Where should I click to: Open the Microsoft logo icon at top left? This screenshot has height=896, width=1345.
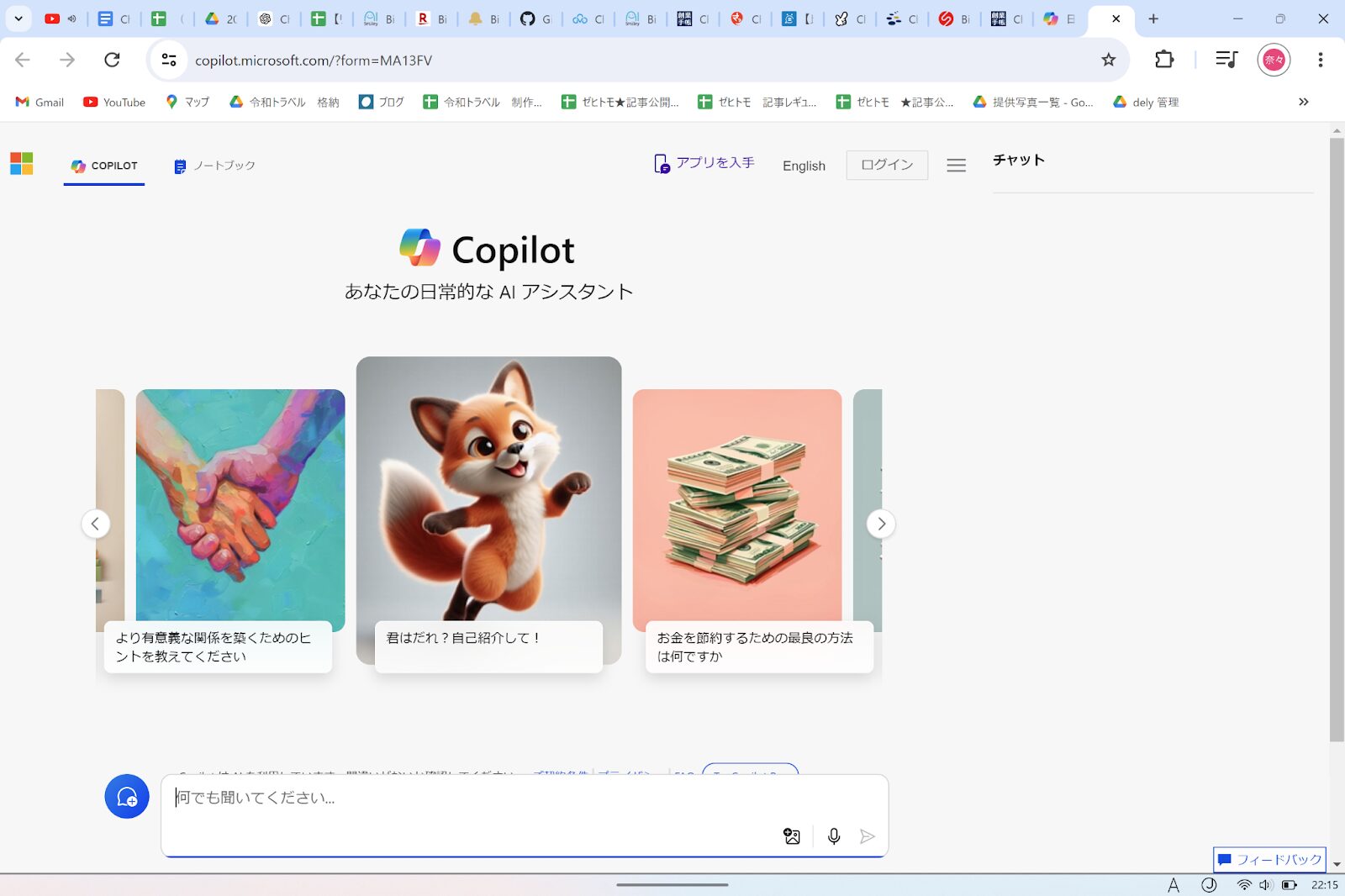[22, 164]
